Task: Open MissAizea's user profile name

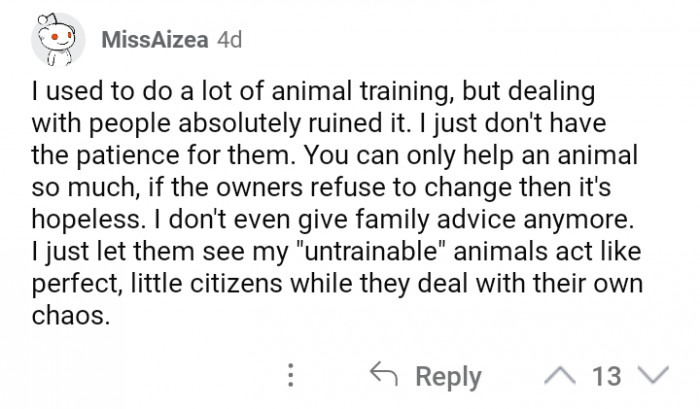Action: (154, 41)
